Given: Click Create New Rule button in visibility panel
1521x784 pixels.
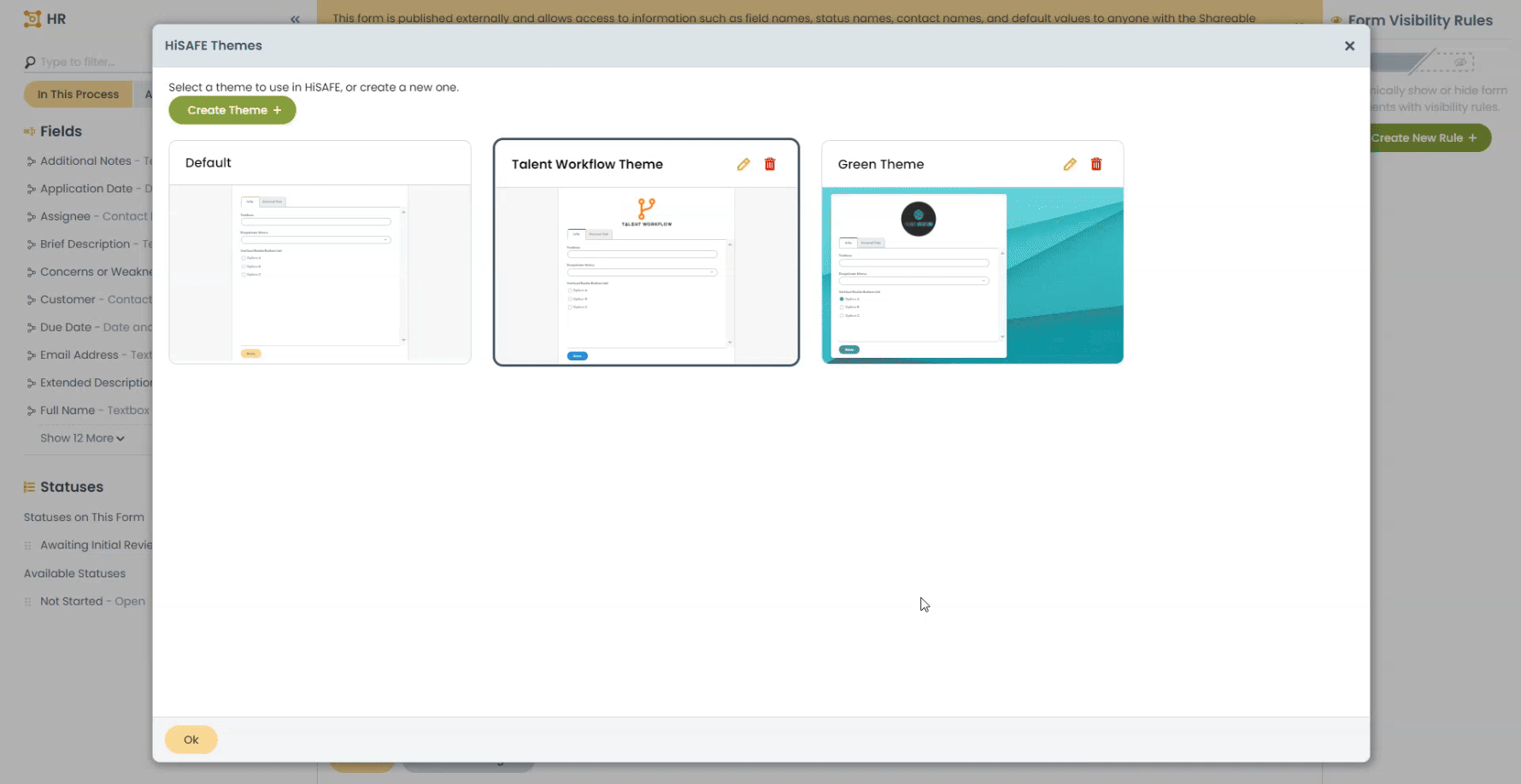Looking at the screenshot, I should 1430,137.
